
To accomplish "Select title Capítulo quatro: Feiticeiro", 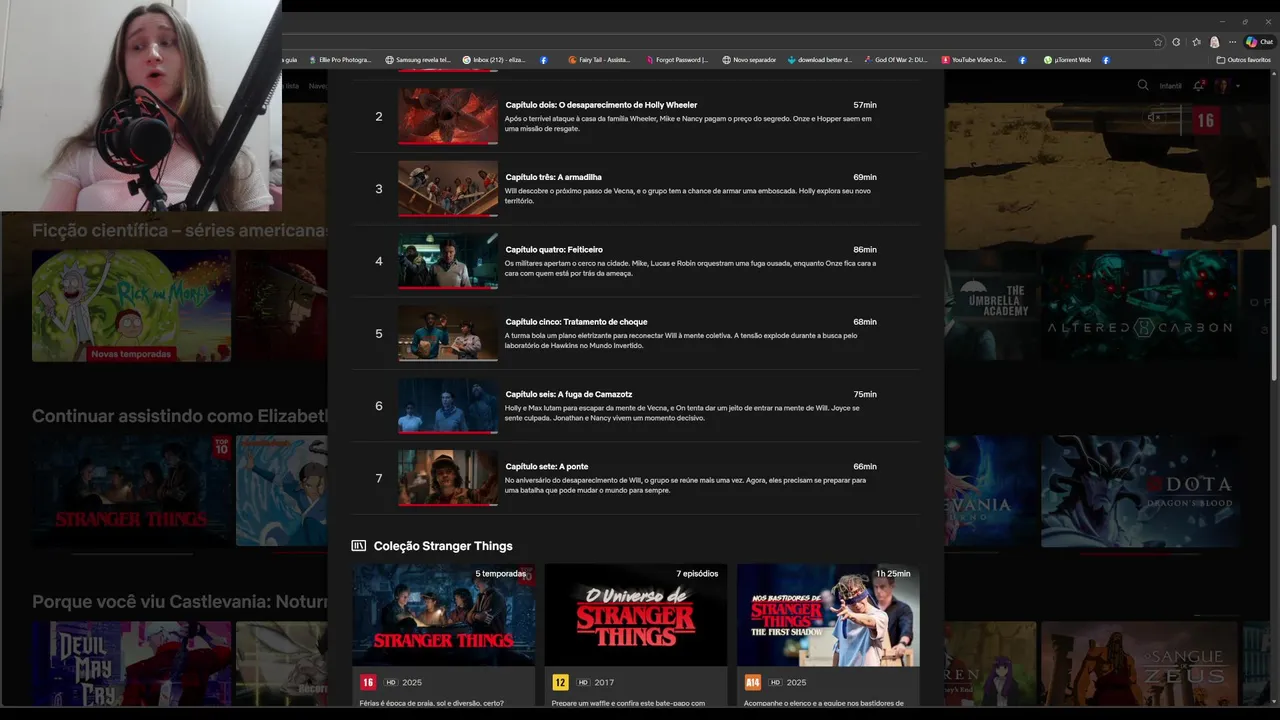I will (x=554, y=249).
